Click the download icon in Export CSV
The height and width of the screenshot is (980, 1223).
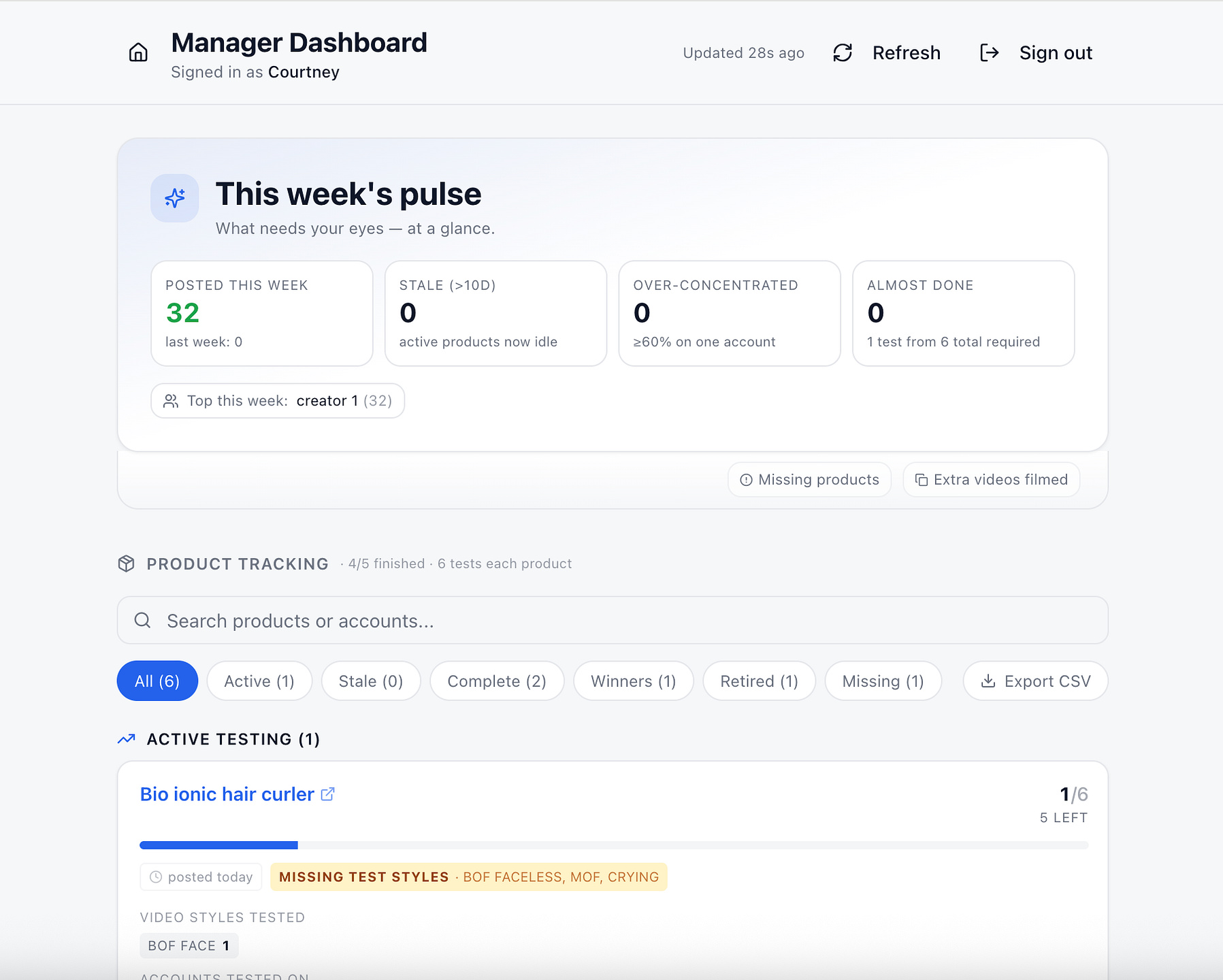(x=988, y=681)
